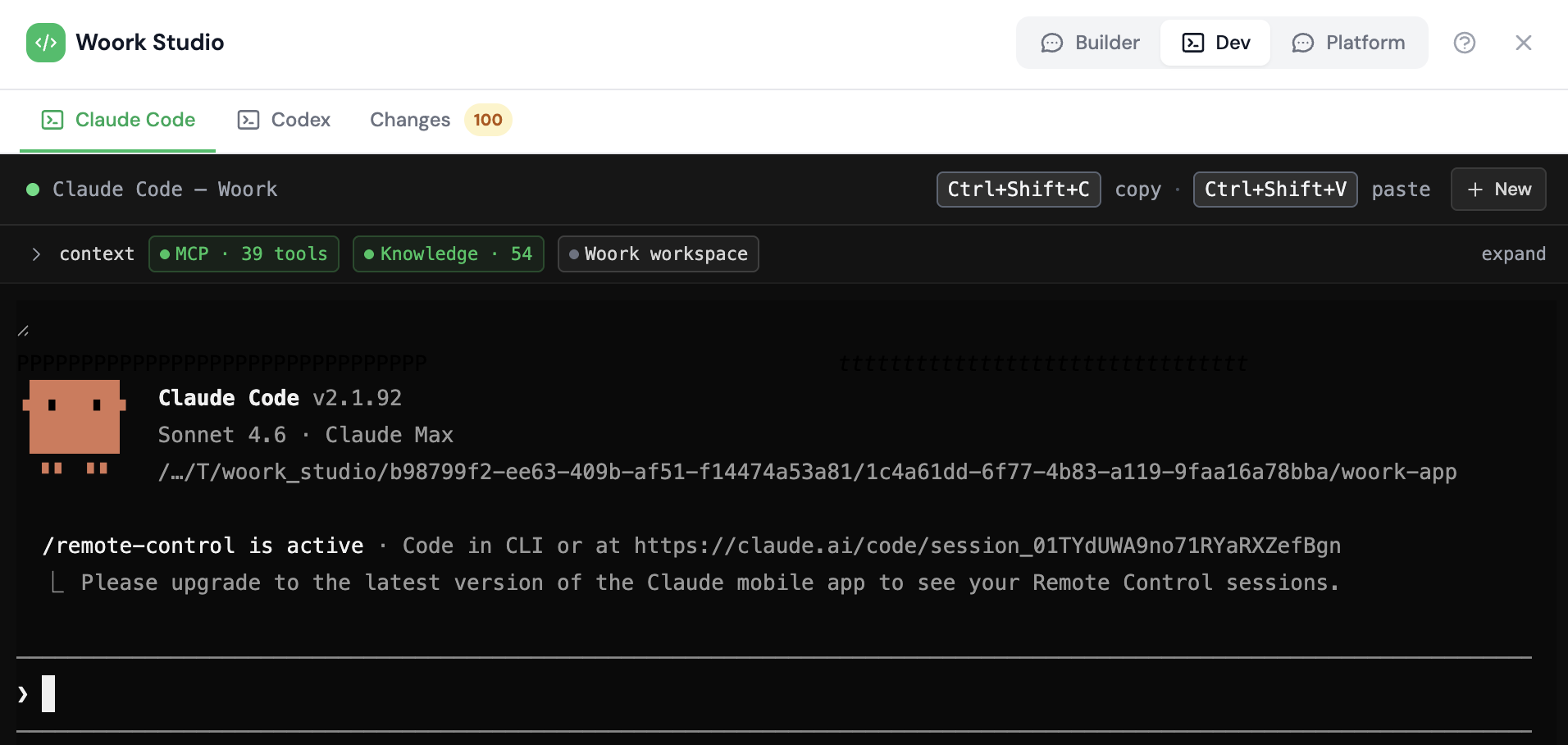This screenshot has height=745, width=1568.
Task: Click the Sonnet 4.6 · Claude Max line
Action: coord(306,435)
